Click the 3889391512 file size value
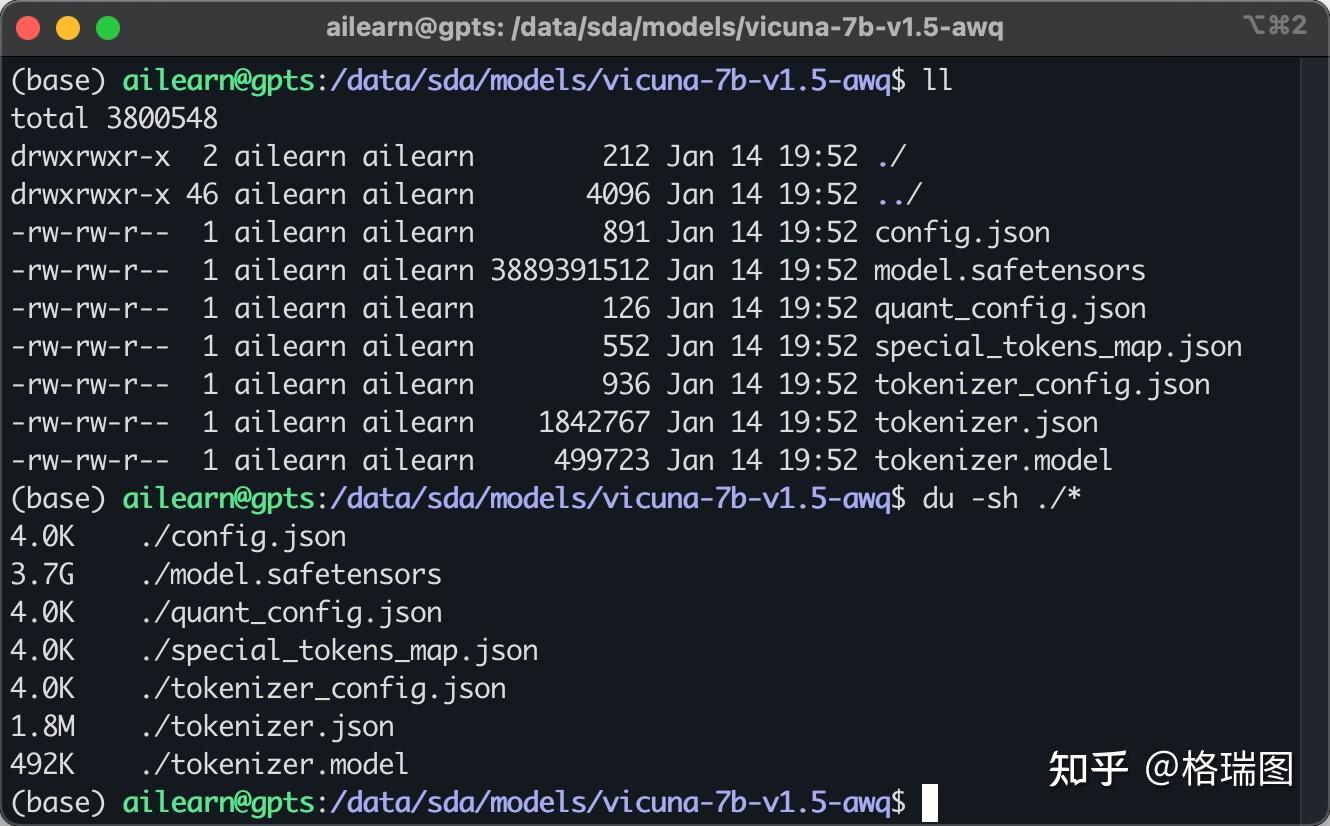Screen dimensions: 1330x826 tap(570, 270)
